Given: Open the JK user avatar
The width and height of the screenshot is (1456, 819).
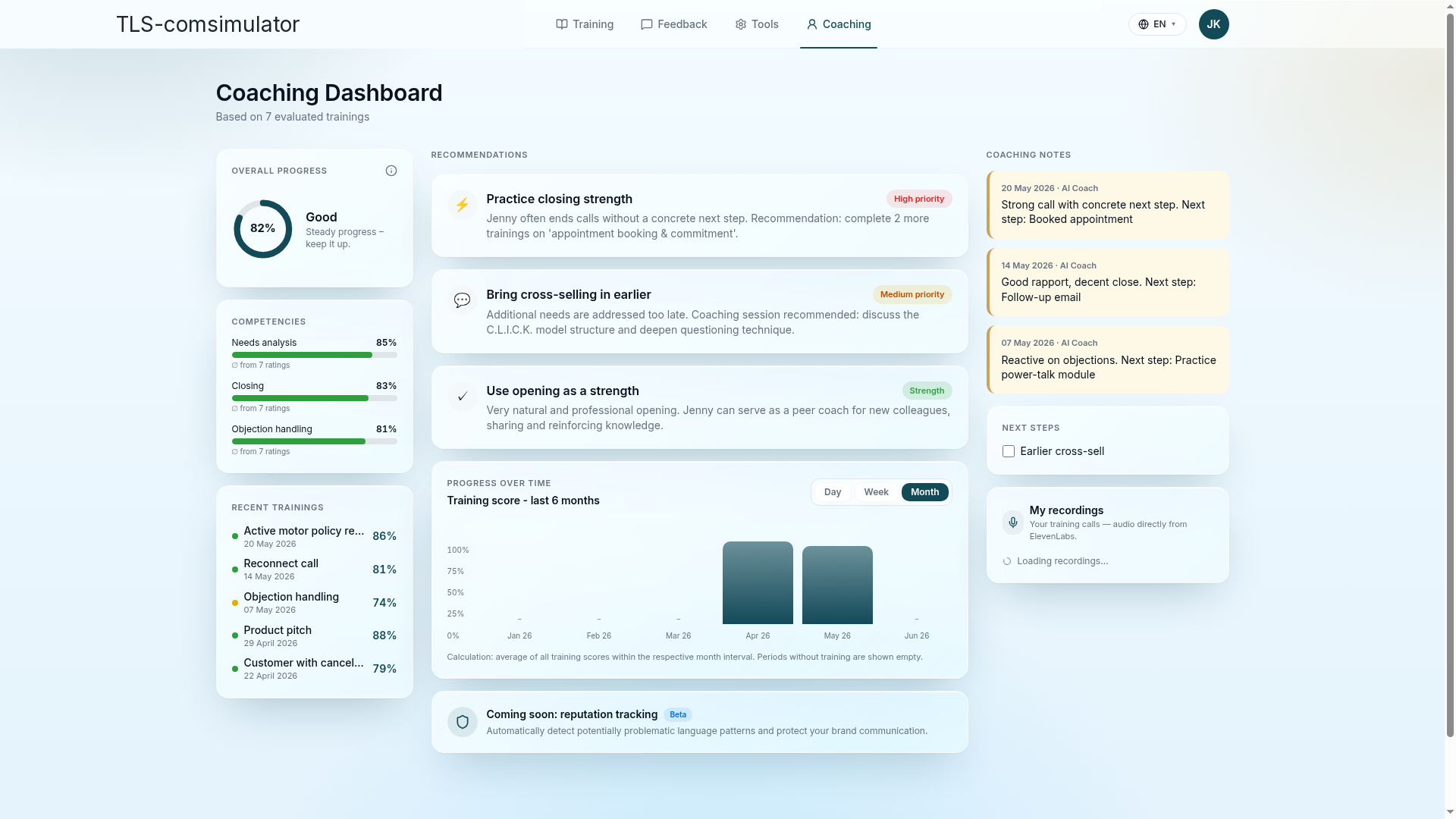Looking at the screenshot, I should pos(1213,24).
